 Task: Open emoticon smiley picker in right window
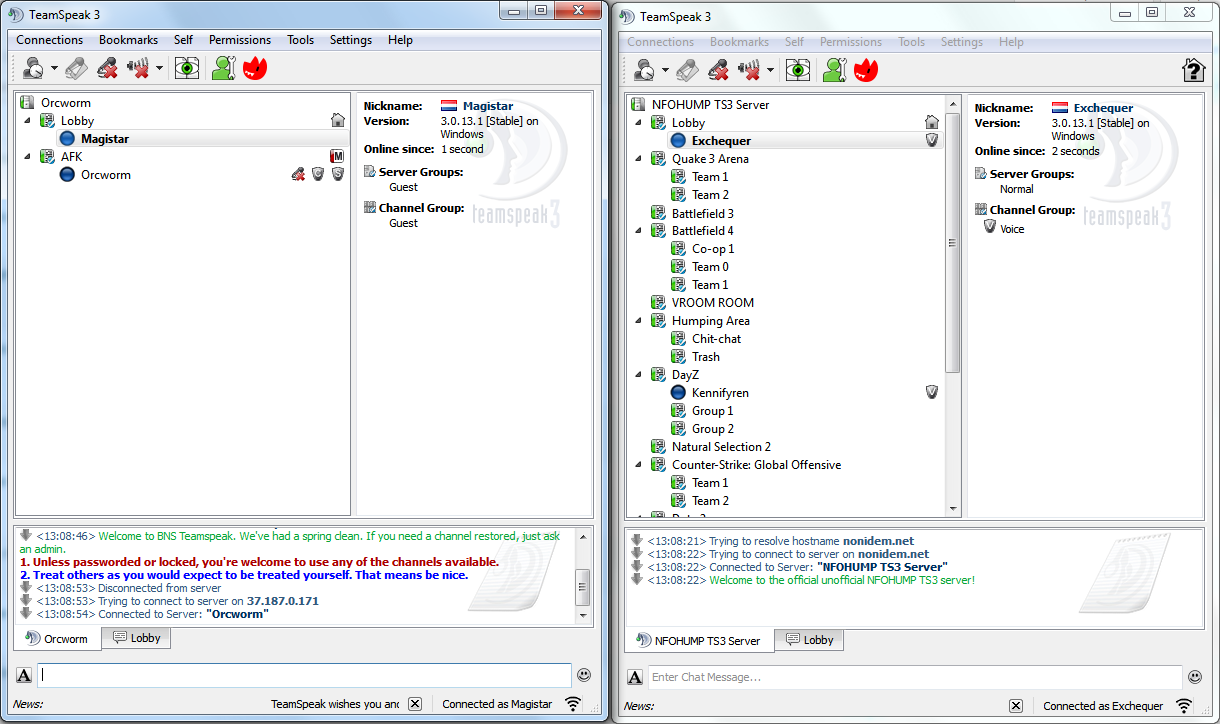pos(1195,677)
